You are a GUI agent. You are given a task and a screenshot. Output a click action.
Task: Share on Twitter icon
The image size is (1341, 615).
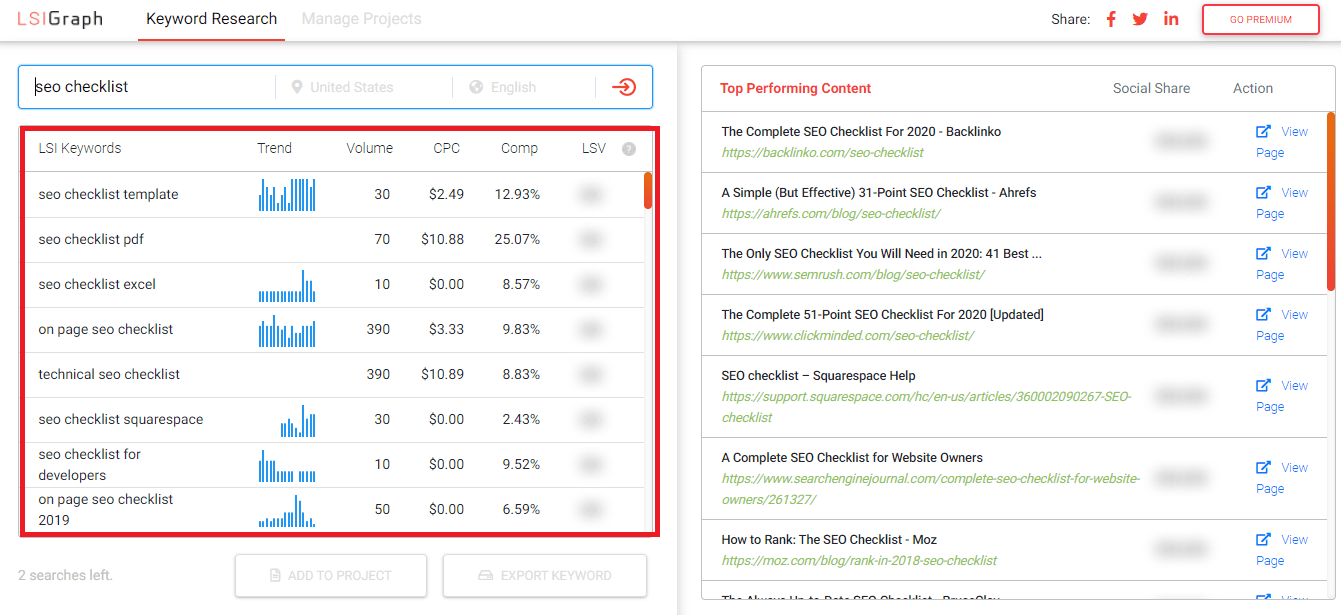[1140, 19]
